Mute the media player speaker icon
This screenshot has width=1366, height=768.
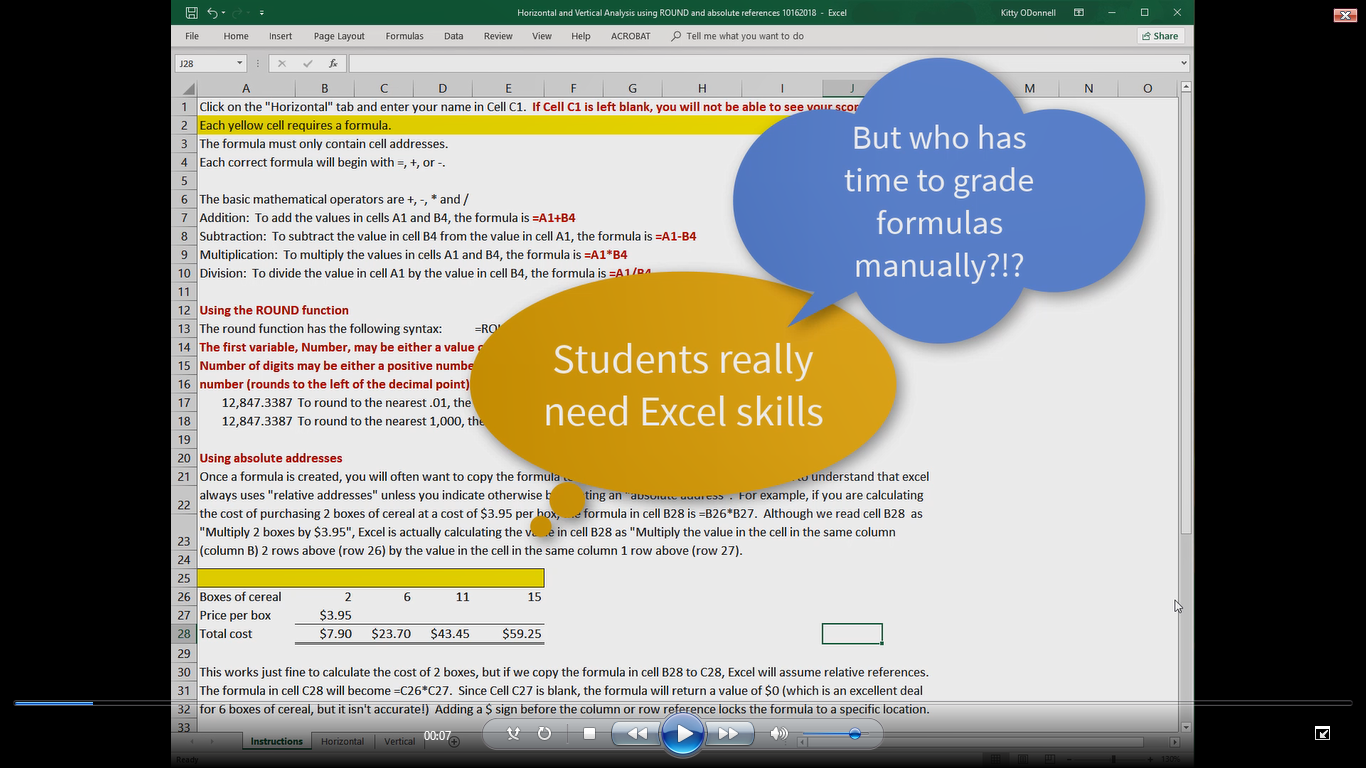click(x=779, y=734)
